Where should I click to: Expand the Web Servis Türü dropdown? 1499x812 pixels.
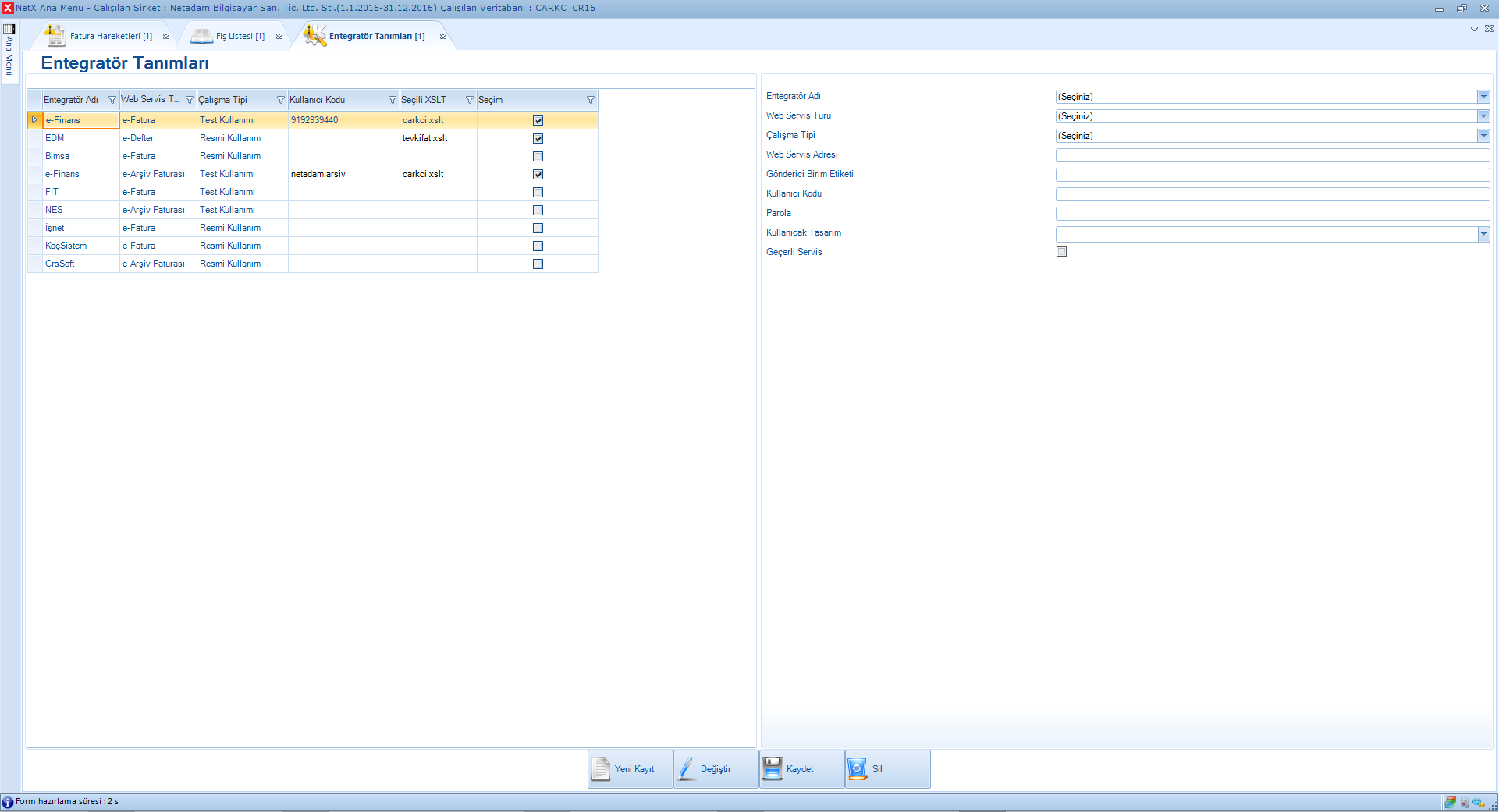[x=1483, y=116]
